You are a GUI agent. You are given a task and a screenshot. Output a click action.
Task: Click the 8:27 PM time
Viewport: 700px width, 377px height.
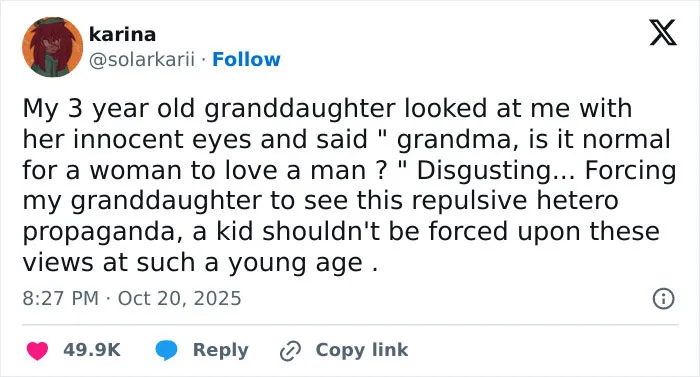pos(60,298)
